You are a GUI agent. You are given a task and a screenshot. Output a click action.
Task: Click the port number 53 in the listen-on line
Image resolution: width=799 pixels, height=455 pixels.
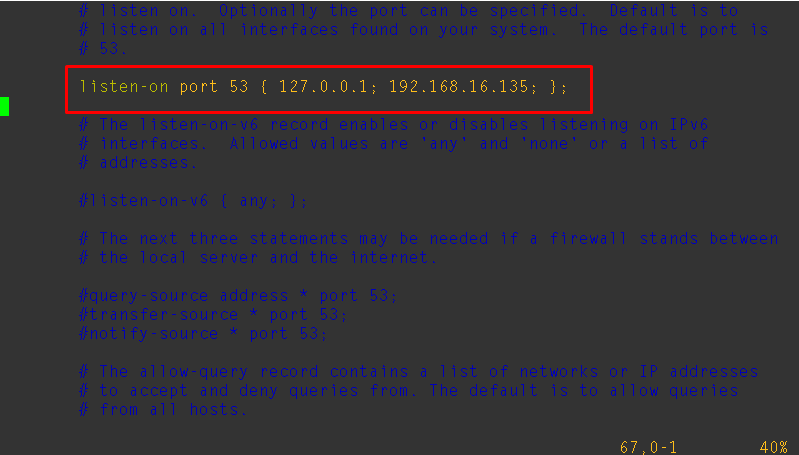tap(238, 87)
